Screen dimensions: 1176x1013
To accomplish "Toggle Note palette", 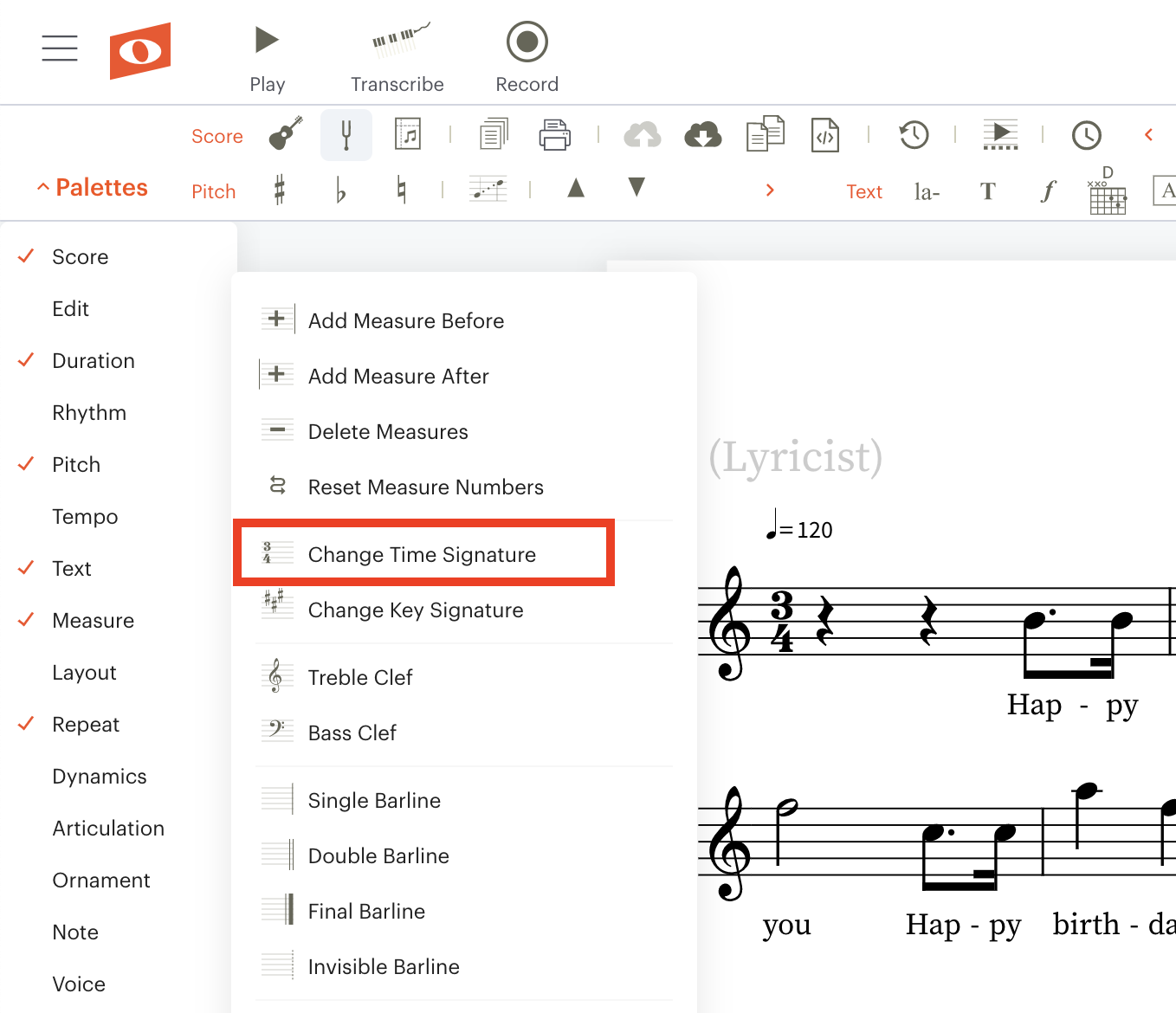I will [75, 932].
